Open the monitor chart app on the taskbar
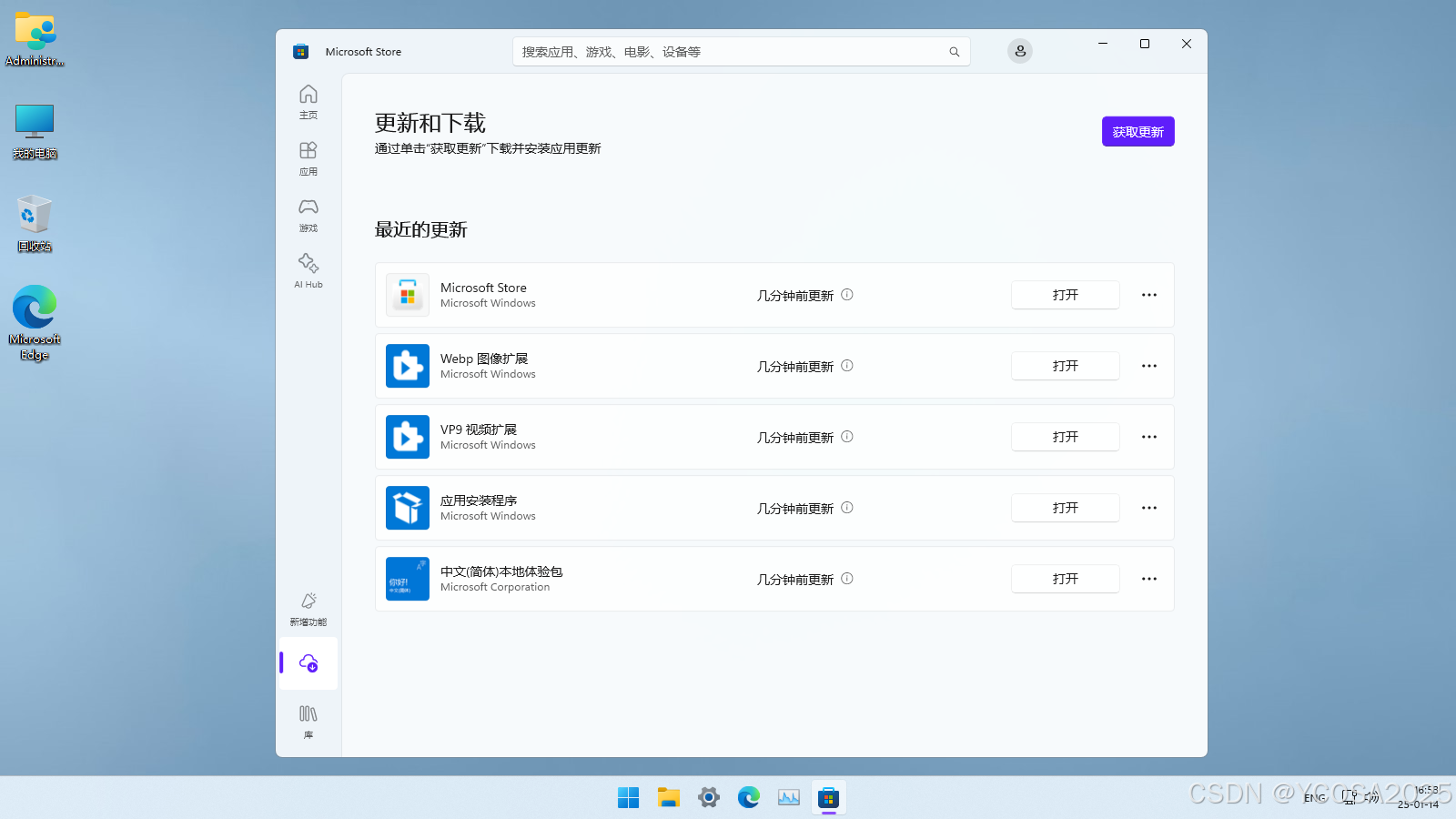 pos(789,798)
